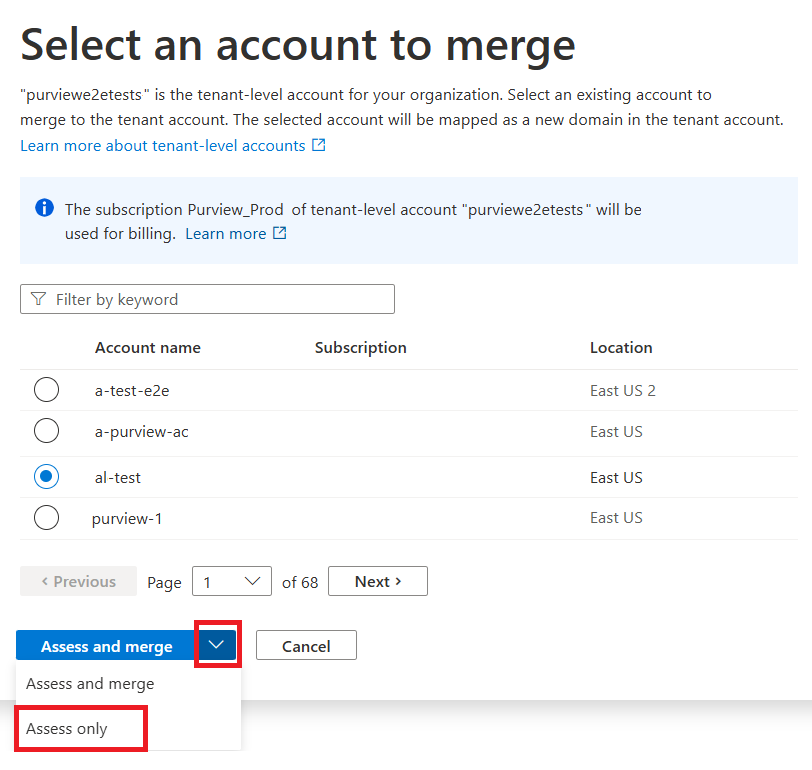
Task: Click external link icon beside tenant-level accounts link
Action: click(319, 145)
